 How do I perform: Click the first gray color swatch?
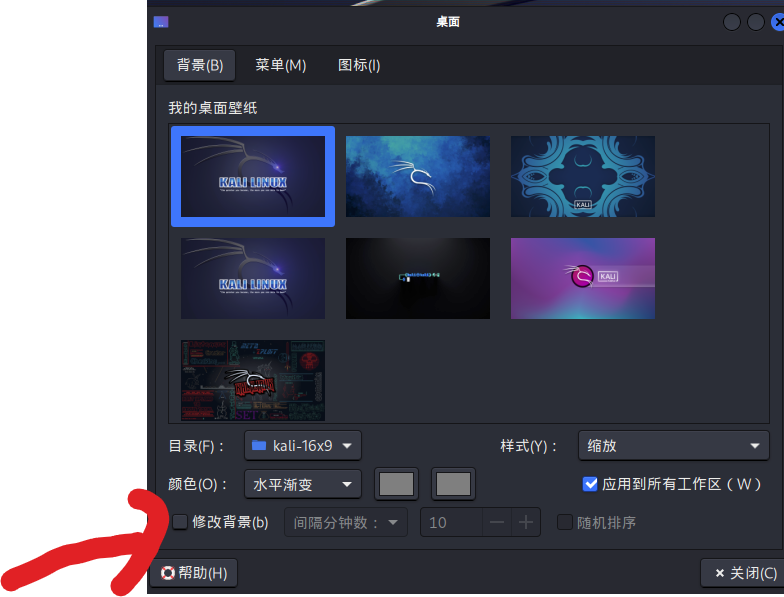(x=396, y=484)
